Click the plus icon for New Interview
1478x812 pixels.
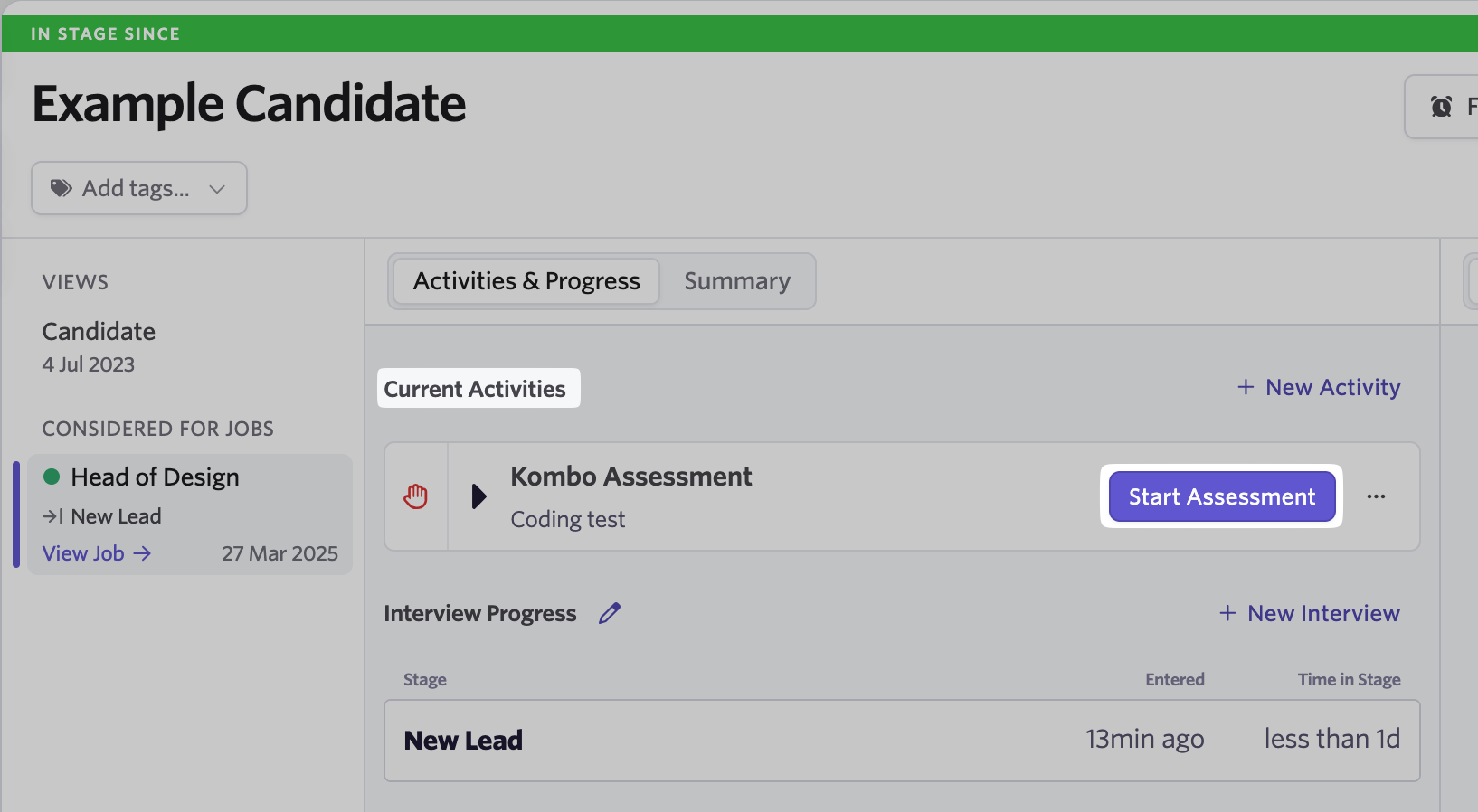click(x=1227, y=613)
